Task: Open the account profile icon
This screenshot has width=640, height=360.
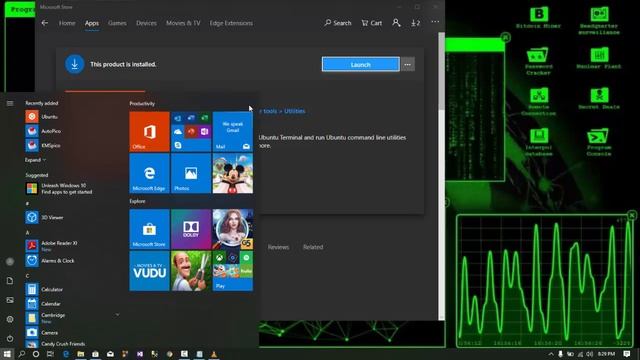Action: click(396, 23)
